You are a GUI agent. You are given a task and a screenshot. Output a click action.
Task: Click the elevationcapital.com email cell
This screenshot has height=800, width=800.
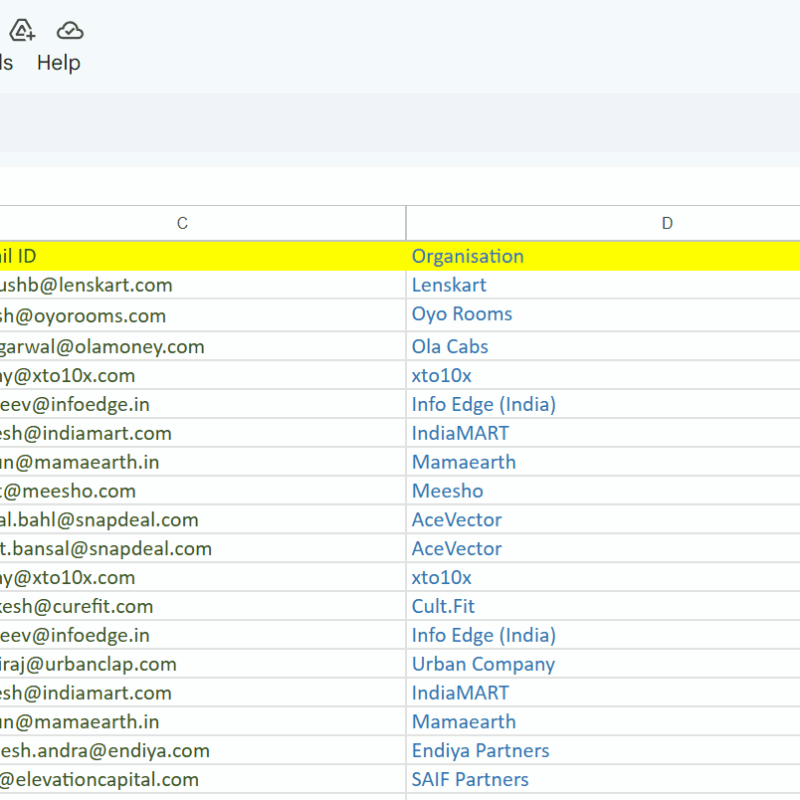pos(203,779)
